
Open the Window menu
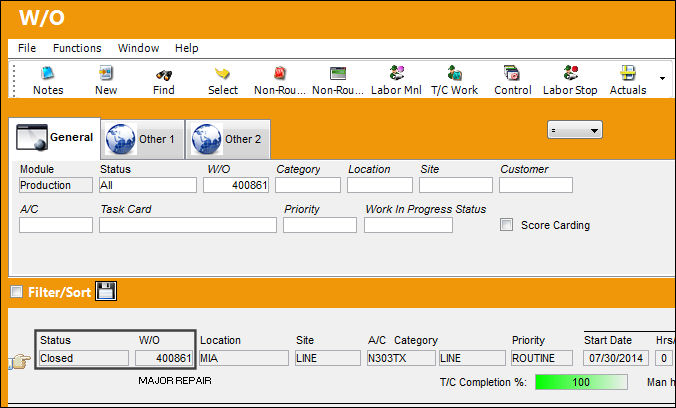click(138, 48)
